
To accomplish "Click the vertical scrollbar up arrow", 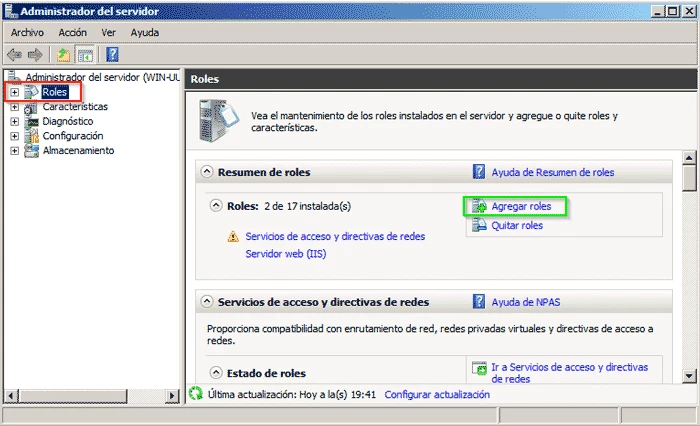I will pyautogui.click(x=689, y=158).
